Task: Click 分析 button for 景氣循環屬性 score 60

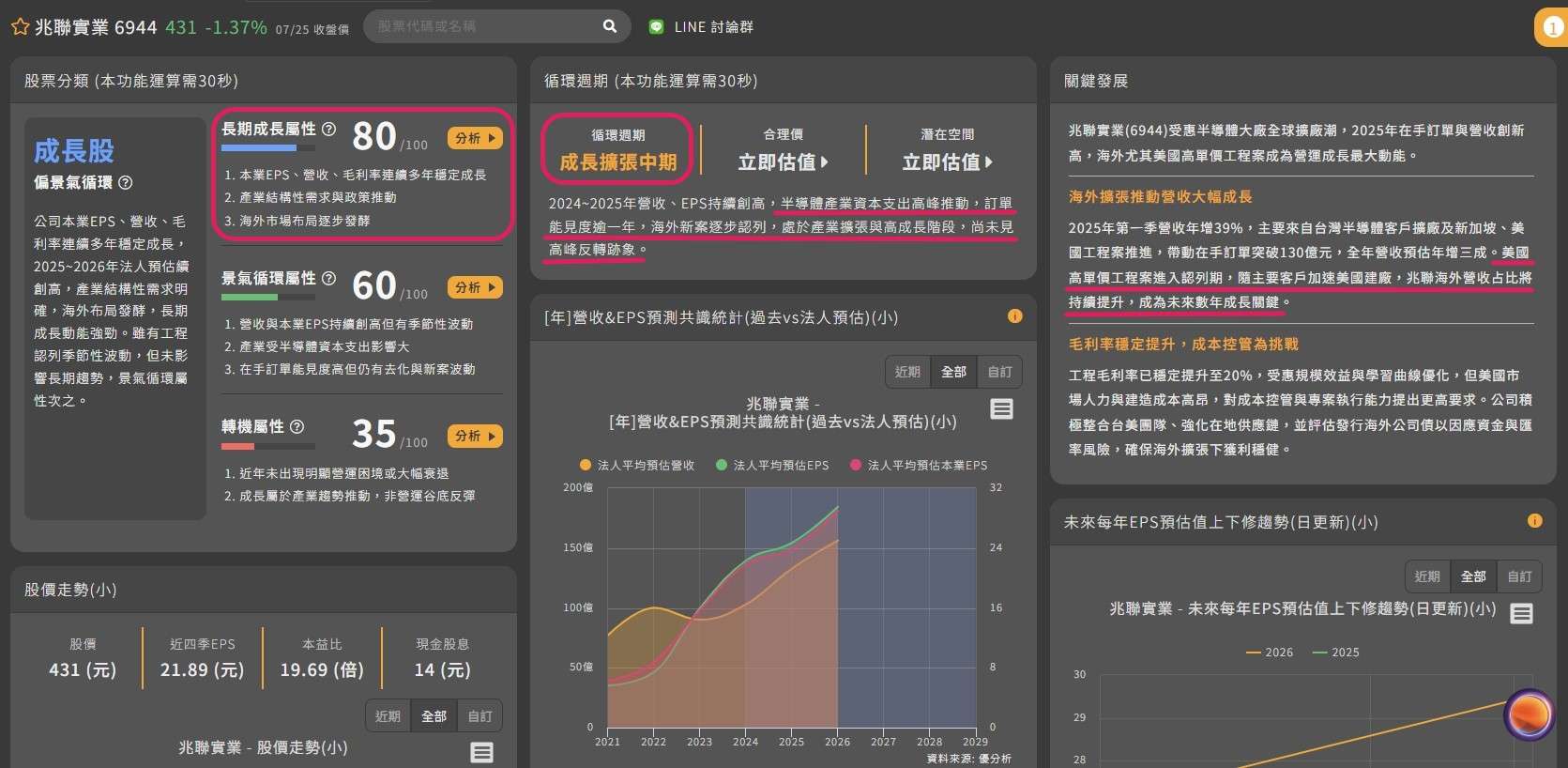Action: pos(475,287)
